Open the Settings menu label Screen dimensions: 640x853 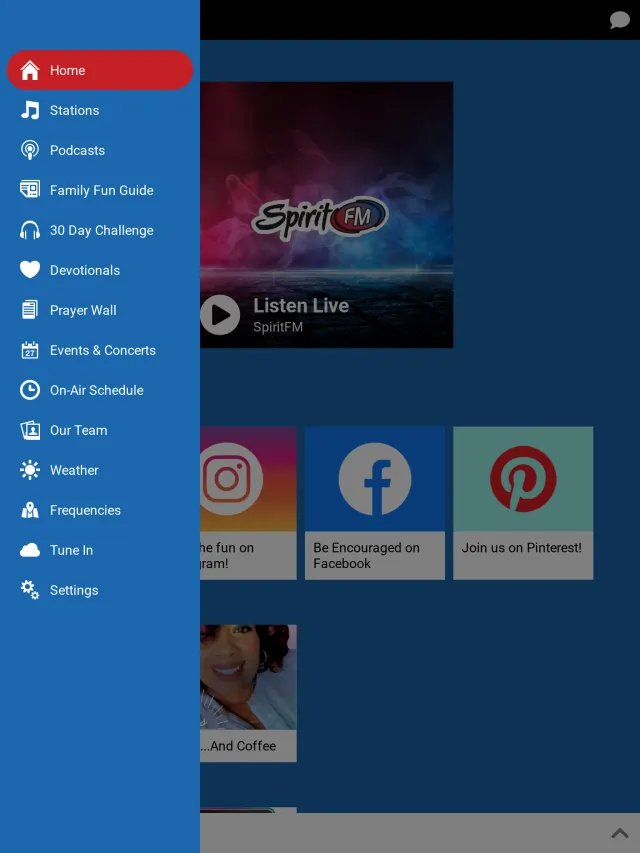pos(74,590)
